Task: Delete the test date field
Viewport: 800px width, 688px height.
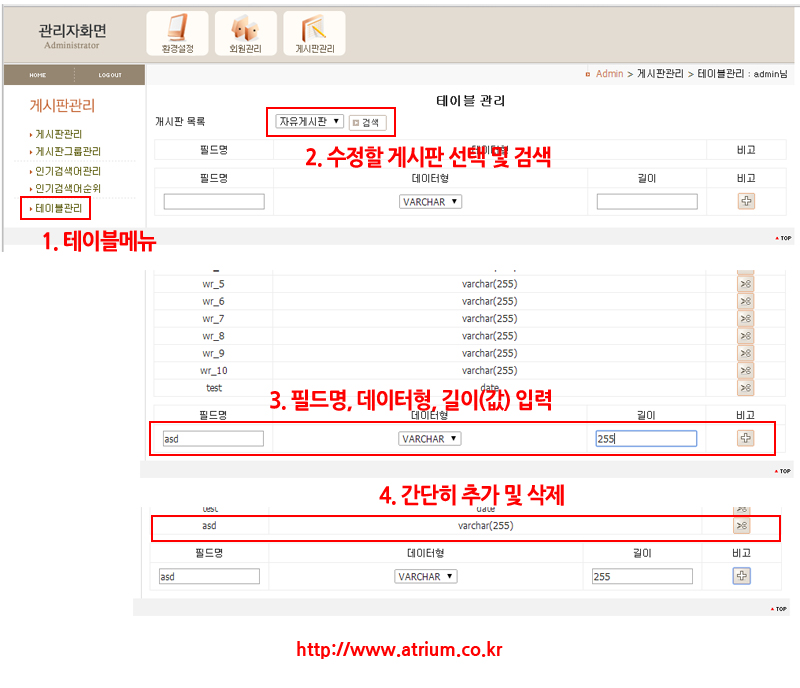Action: (x=745, y=388)
